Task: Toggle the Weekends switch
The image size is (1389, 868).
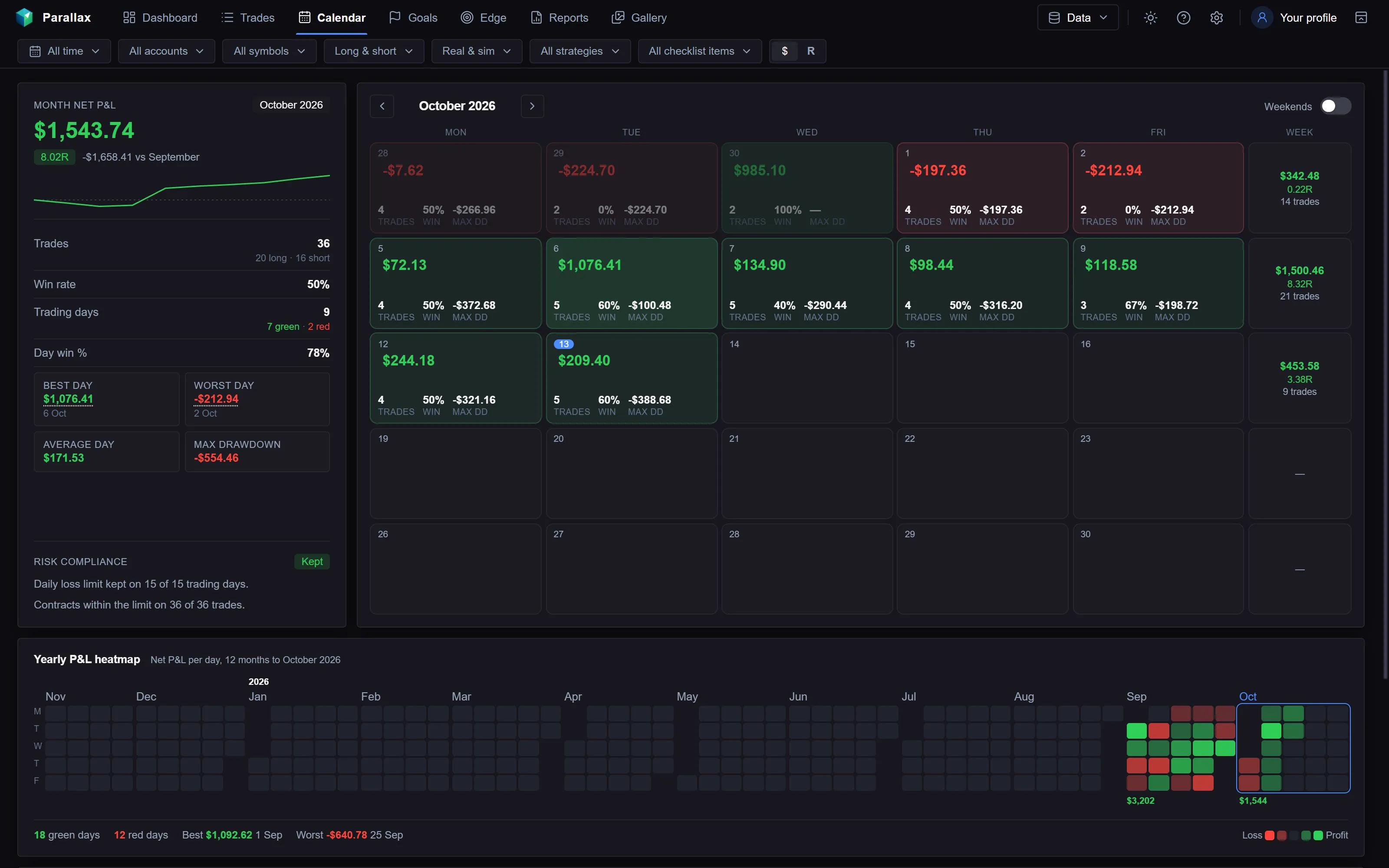Action: click(1336, 106)
